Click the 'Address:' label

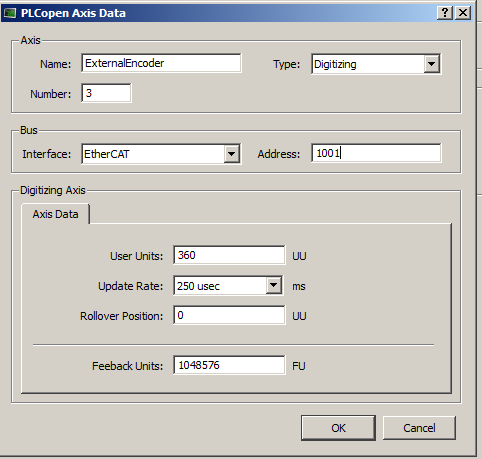click(279, 154)
